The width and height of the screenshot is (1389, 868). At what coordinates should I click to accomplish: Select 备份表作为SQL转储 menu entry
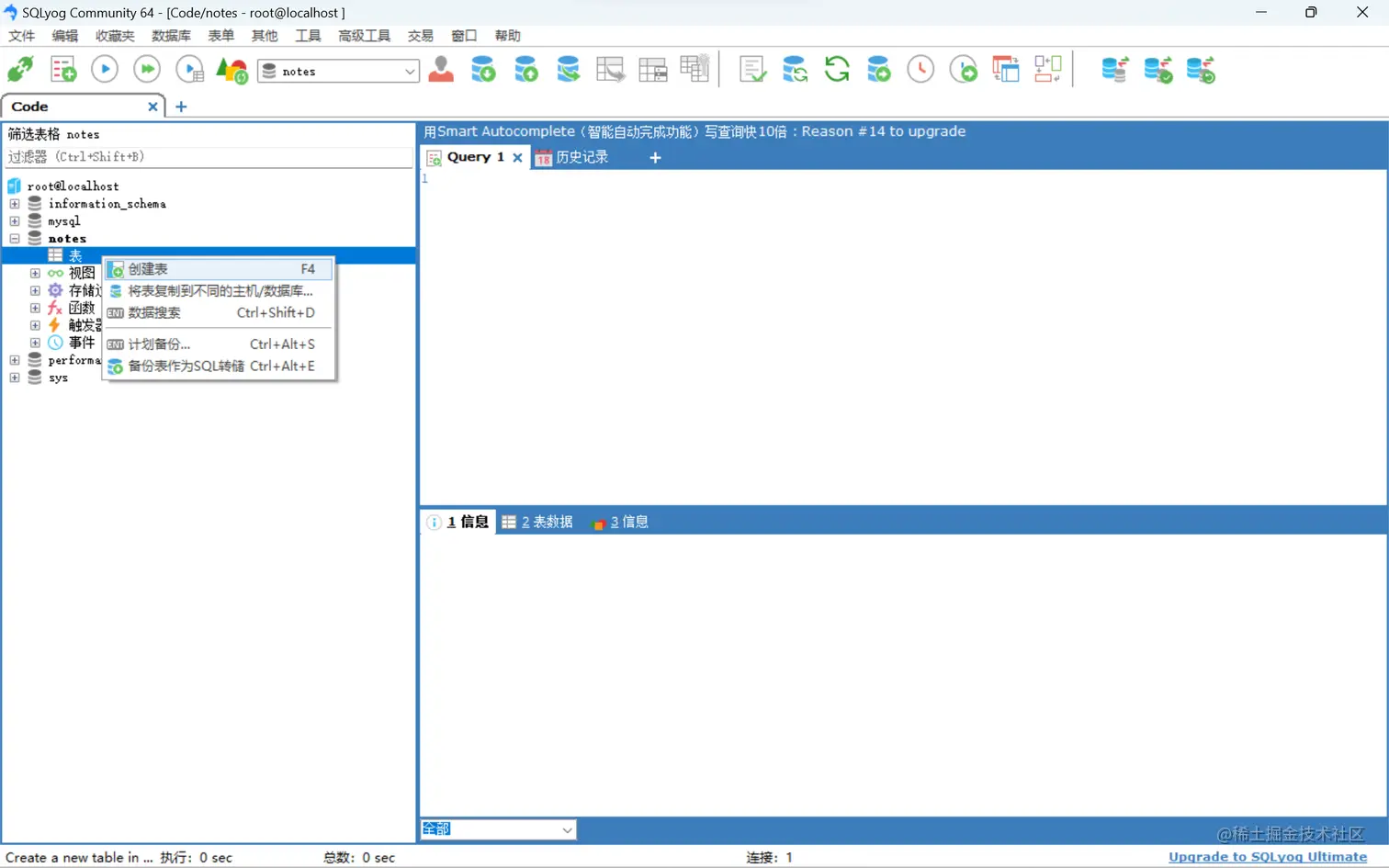coord(219,366)
